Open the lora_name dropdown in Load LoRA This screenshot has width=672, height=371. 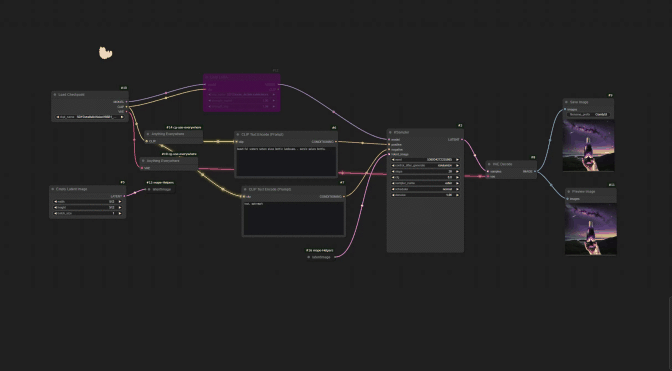242,95
